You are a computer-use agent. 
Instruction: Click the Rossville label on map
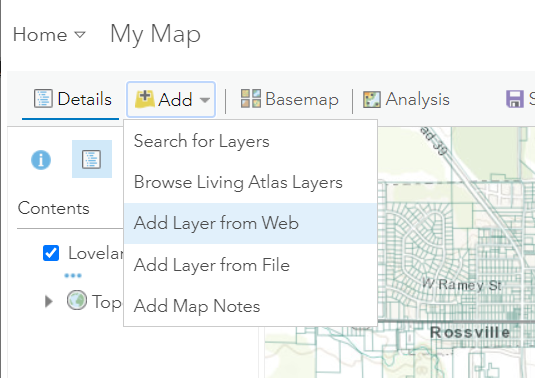470,332
